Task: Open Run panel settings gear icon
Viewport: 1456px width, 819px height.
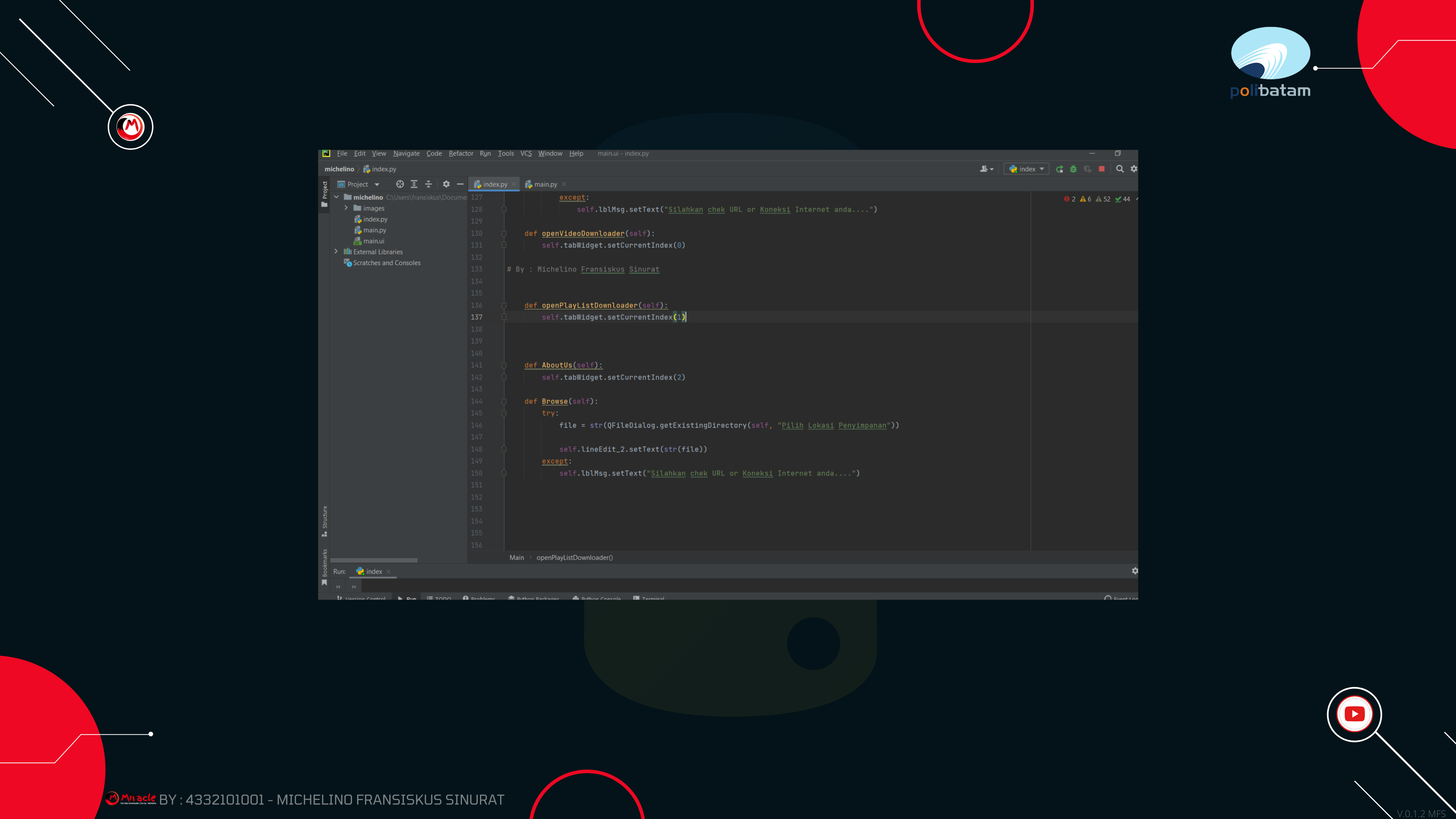Action: coord(1134,571)
